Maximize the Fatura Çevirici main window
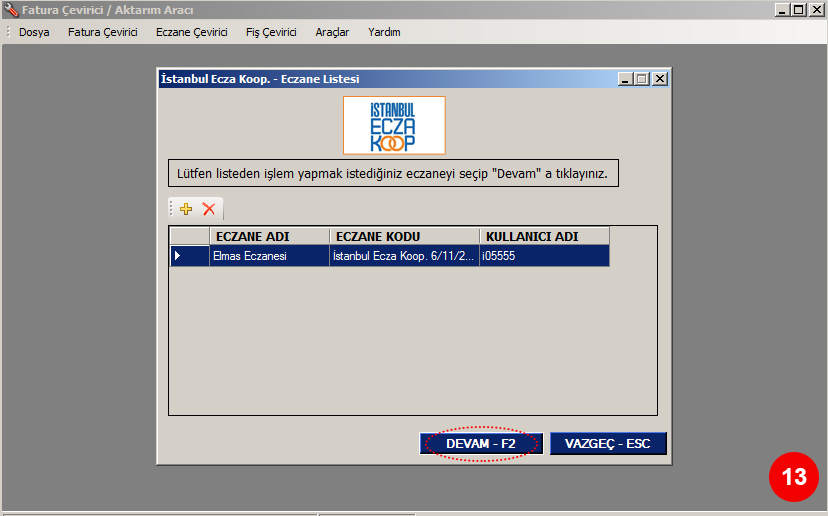Image resolution: width=828 pixels, height=516 pixels. click(x=799, y=10)
